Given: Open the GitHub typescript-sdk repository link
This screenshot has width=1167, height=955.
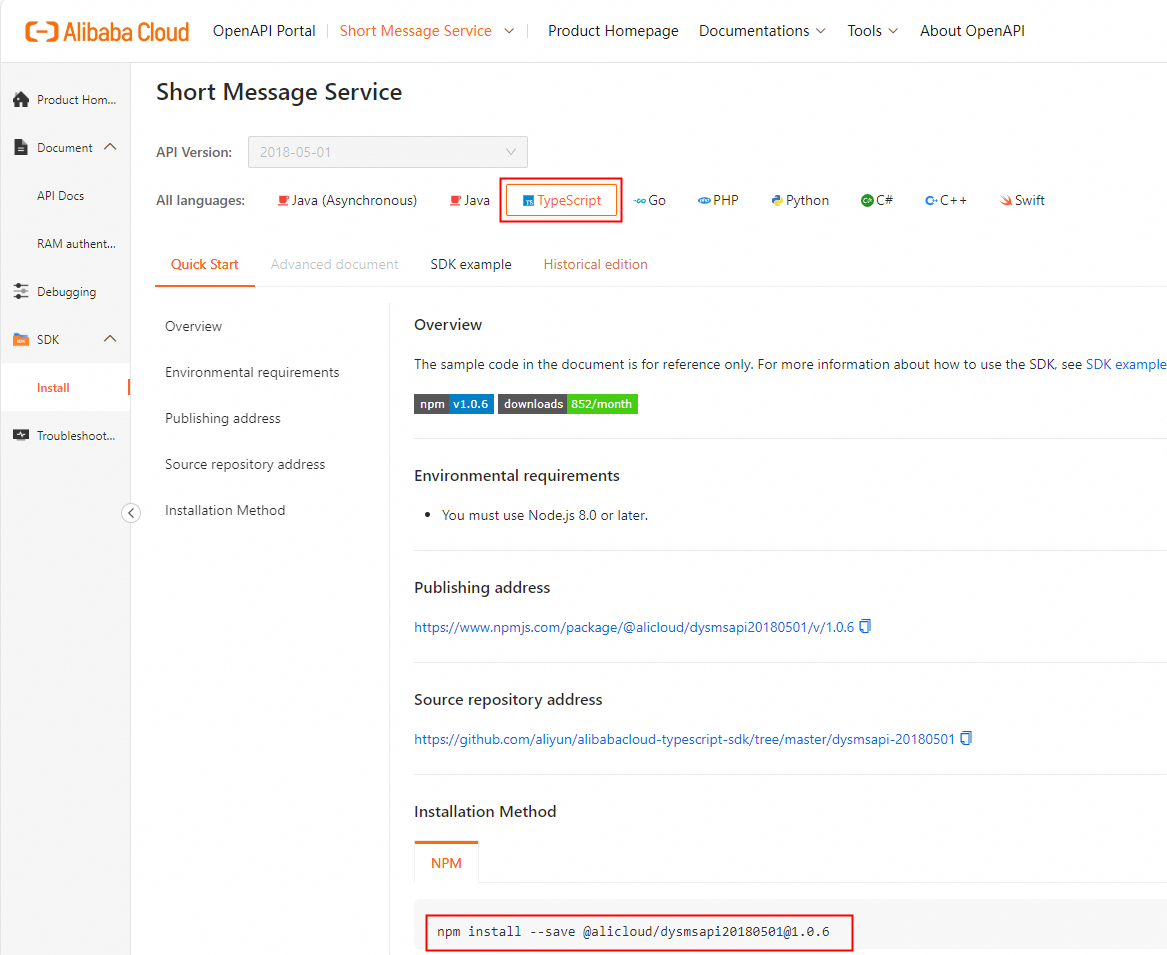Looking at the screenshot, I should coord(684,739).
